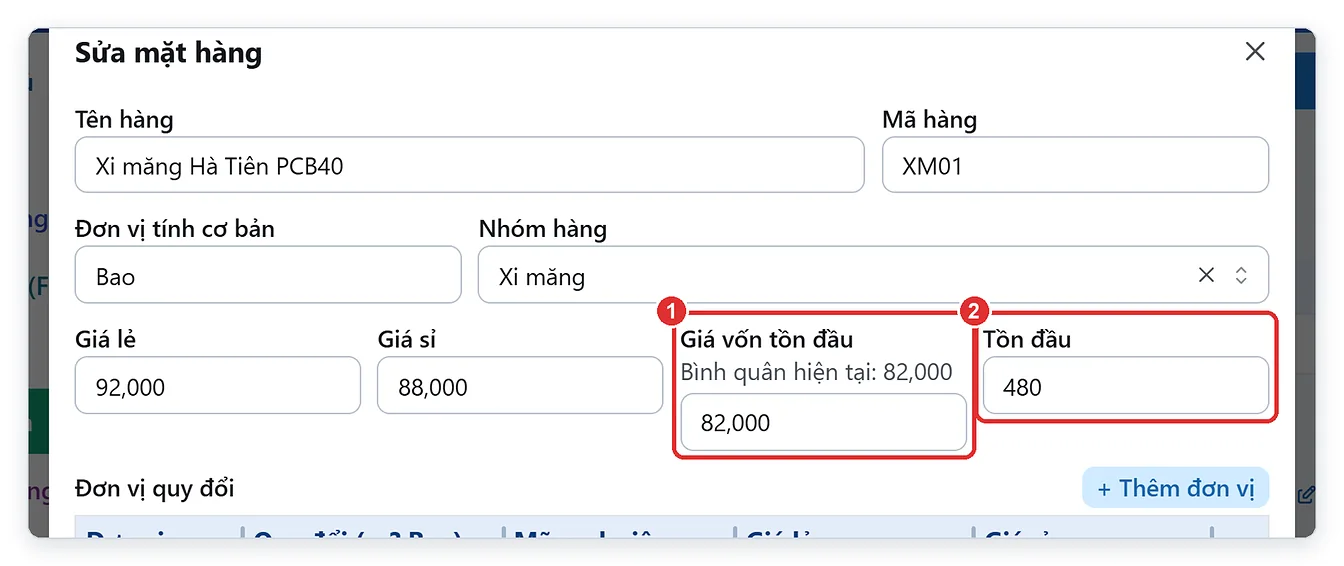Screen dimensions: 1344x566
Task: Clear the Nhóm hàng selection with X
Action: click(1206, 275)
